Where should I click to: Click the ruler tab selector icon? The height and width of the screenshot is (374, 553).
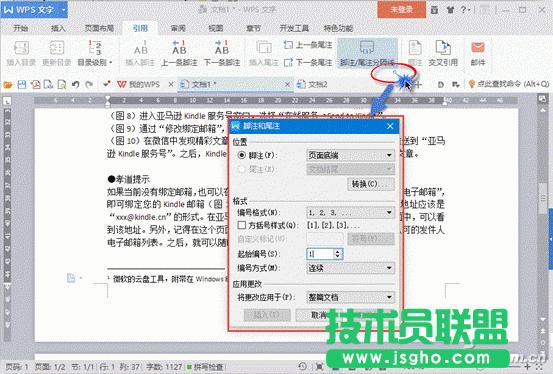(7, 101)
